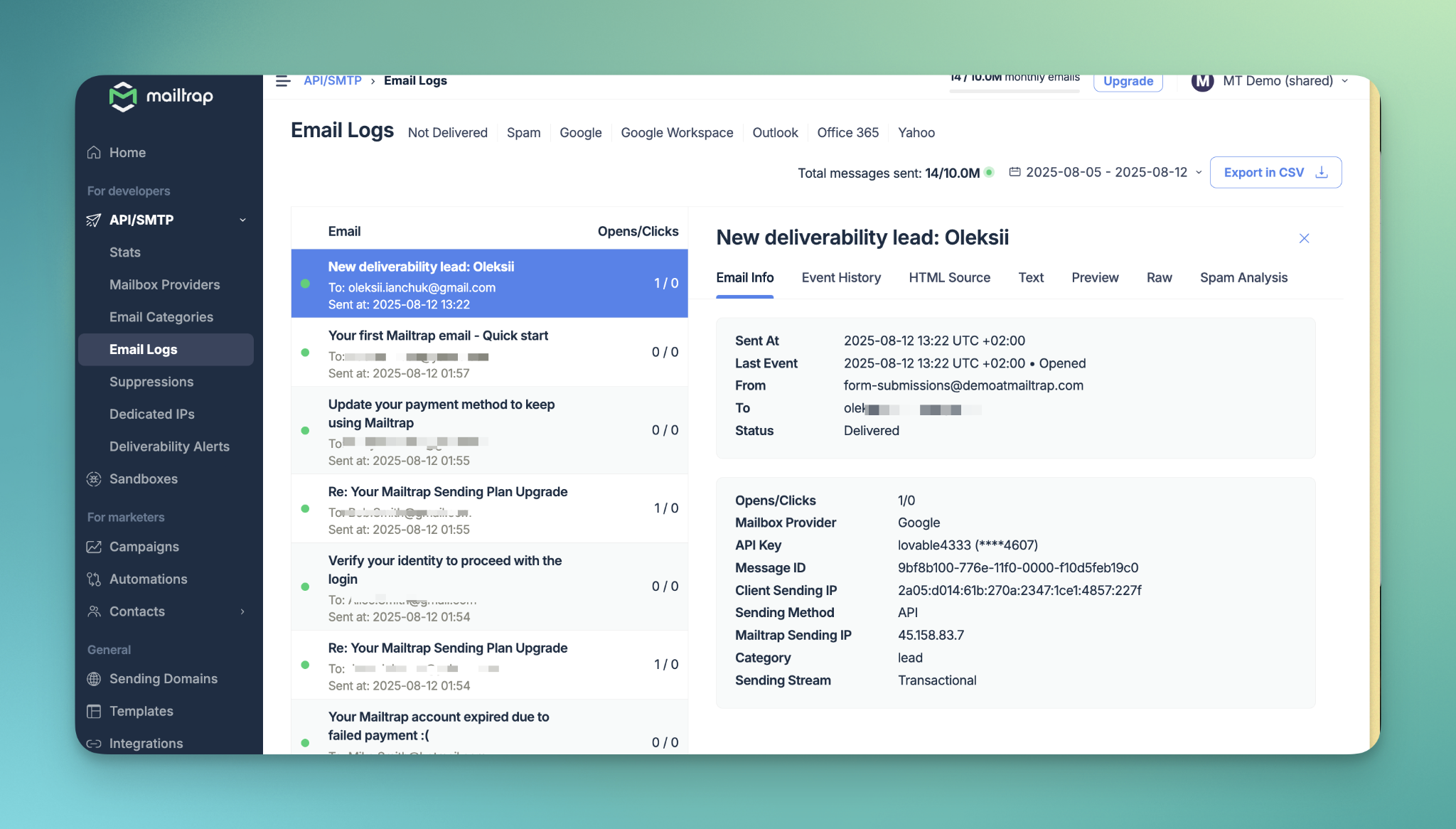Select 'Your first Mailtrap email - Quick start' row
The width and height of the screenshot is (1456, 829).
point(489,353)
